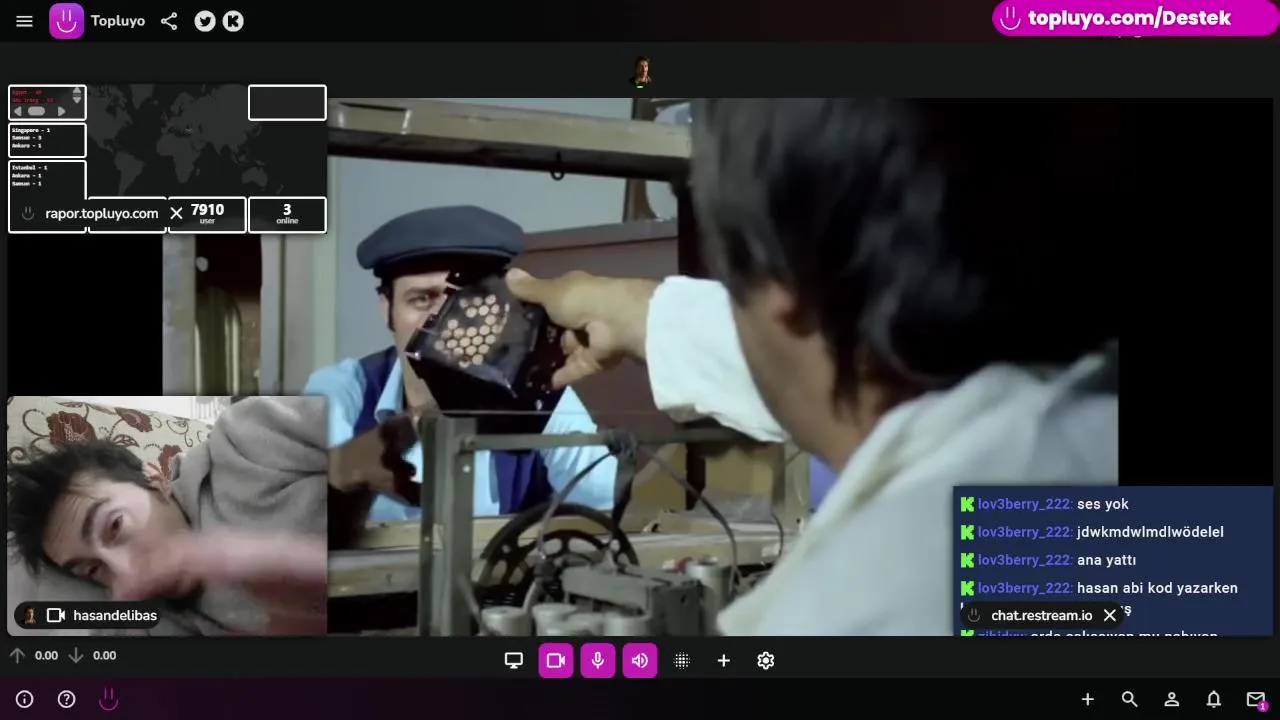Open the hamburger menu in the header

[x=25, y=21]
